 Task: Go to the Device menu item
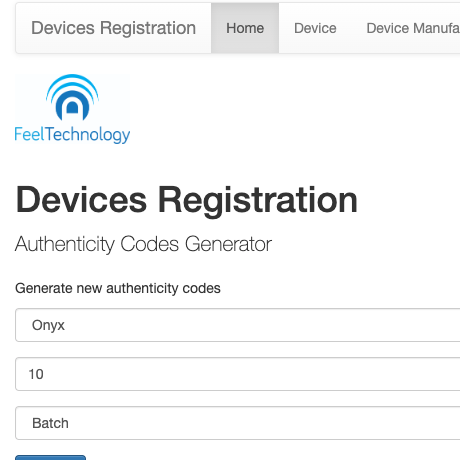click(x=315, y=28)
